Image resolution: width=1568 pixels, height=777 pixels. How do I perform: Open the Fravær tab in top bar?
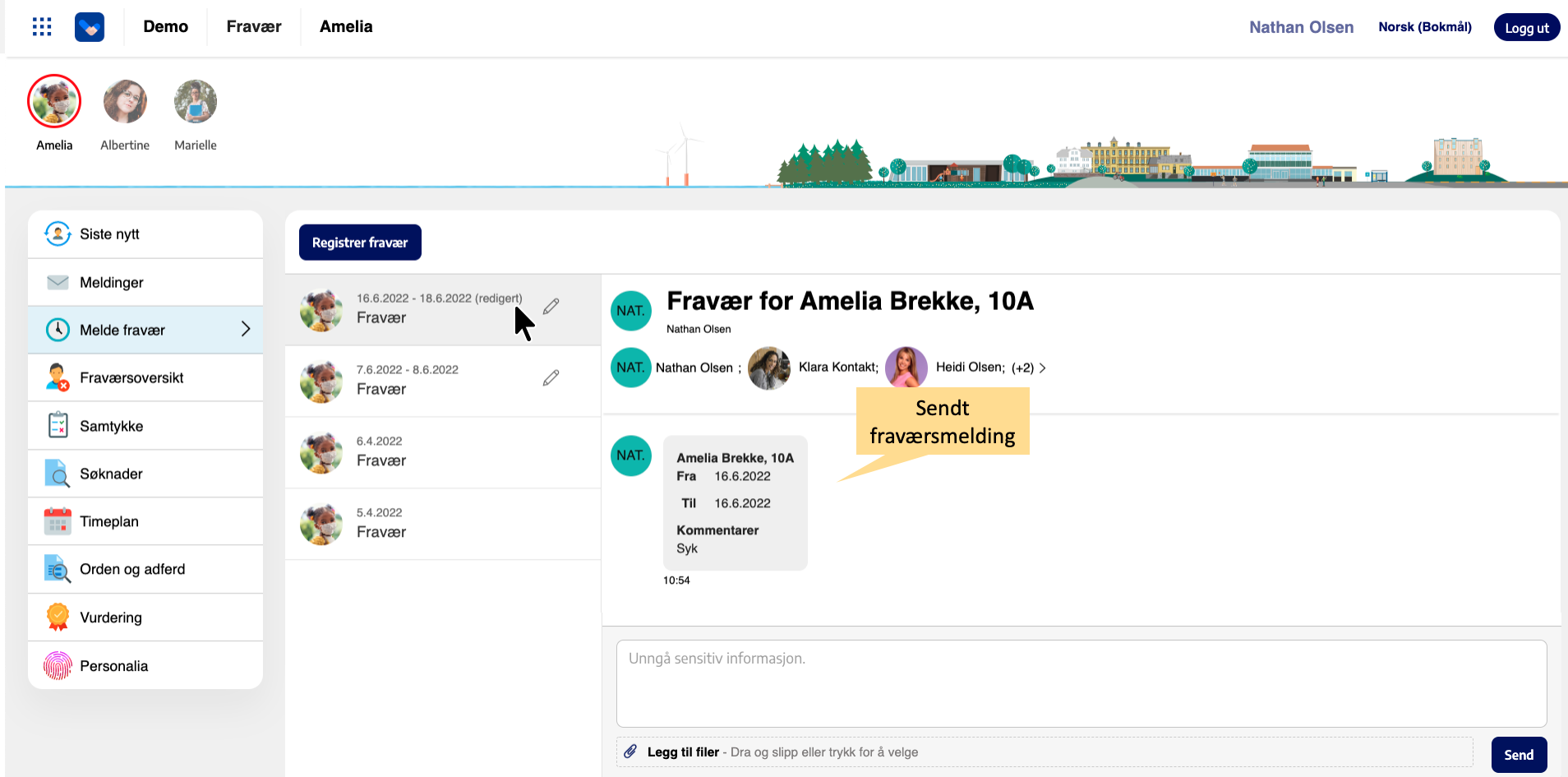(x=254, y=27)
